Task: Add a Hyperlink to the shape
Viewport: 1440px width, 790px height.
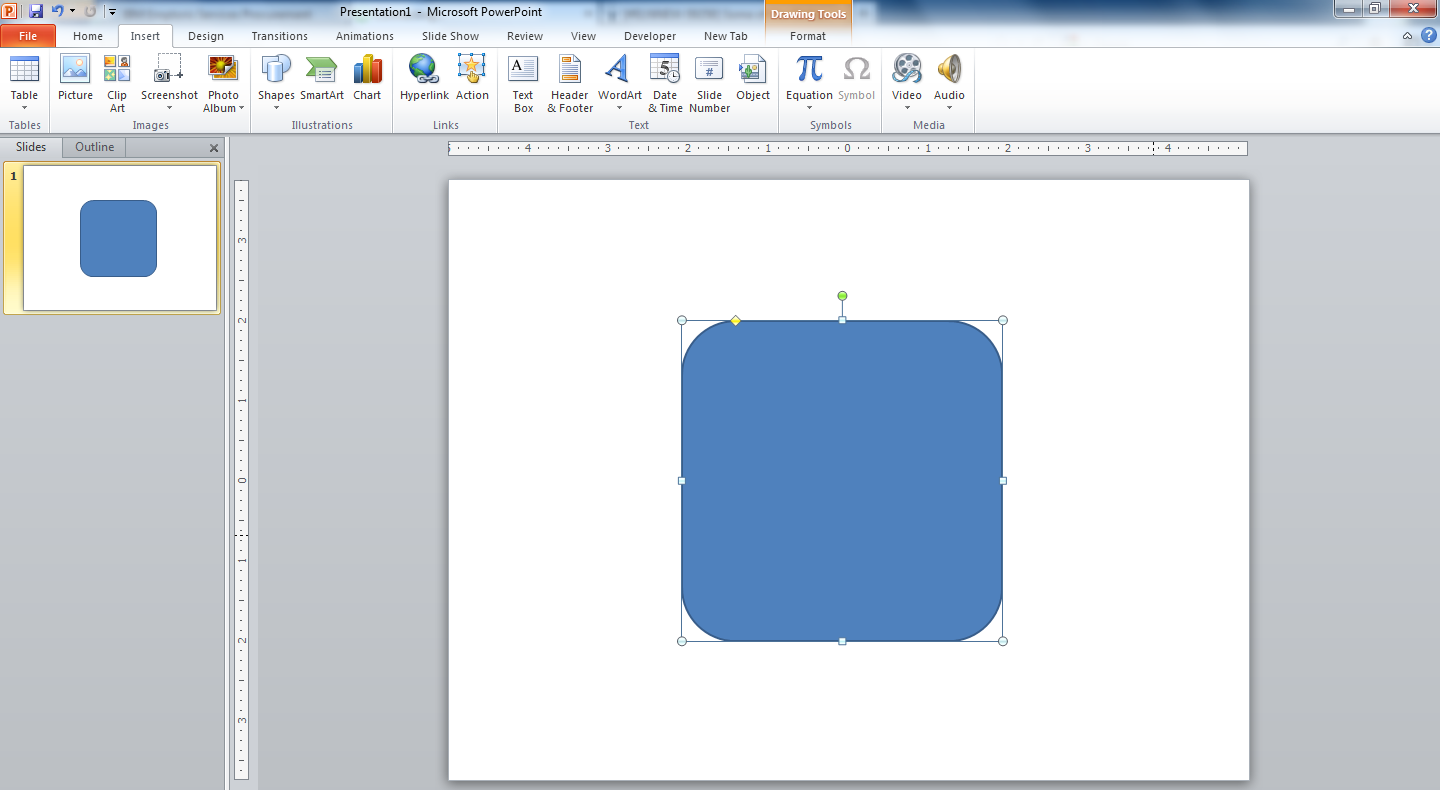Action: (424, 78)
